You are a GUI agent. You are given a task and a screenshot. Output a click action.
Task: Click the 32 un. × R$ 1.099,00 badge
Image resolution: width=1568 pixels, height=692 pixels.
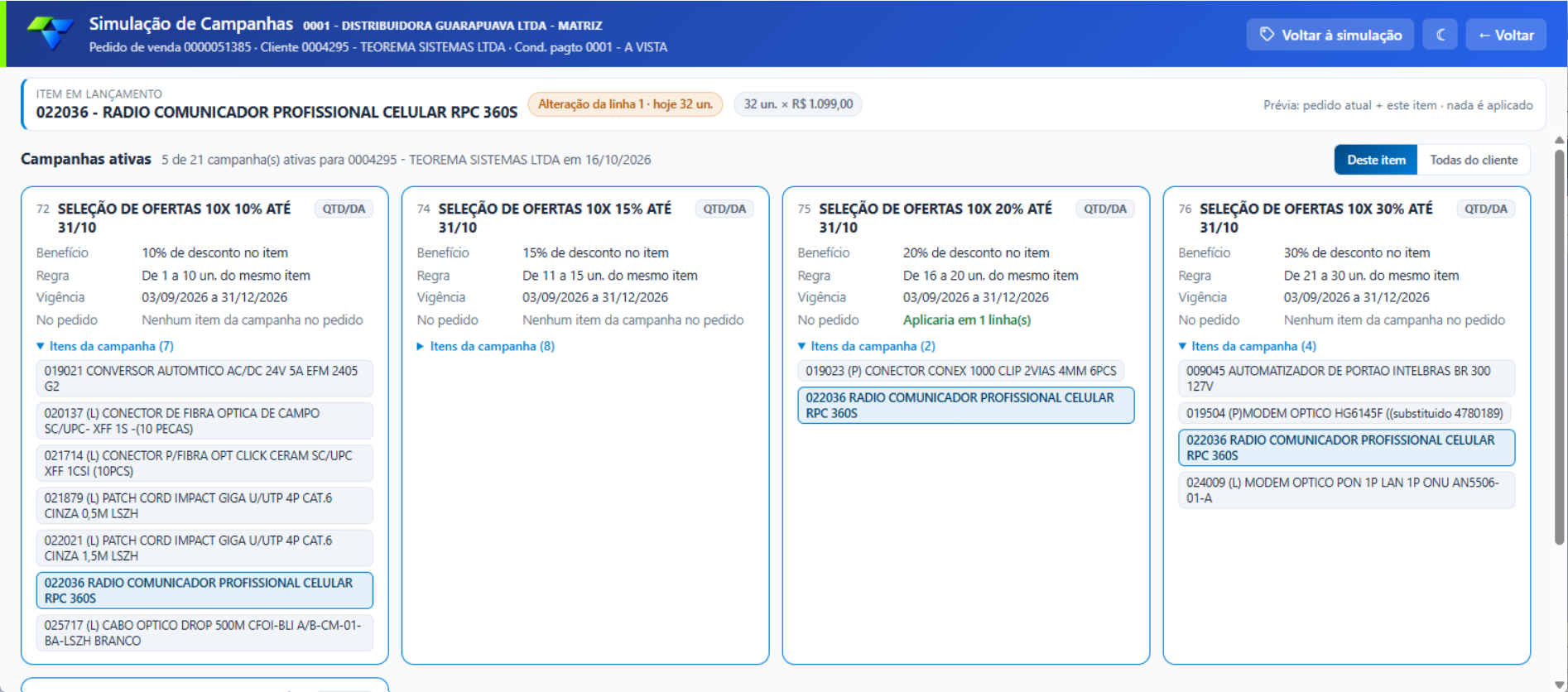pyautogui.click(x=798, y=104)
